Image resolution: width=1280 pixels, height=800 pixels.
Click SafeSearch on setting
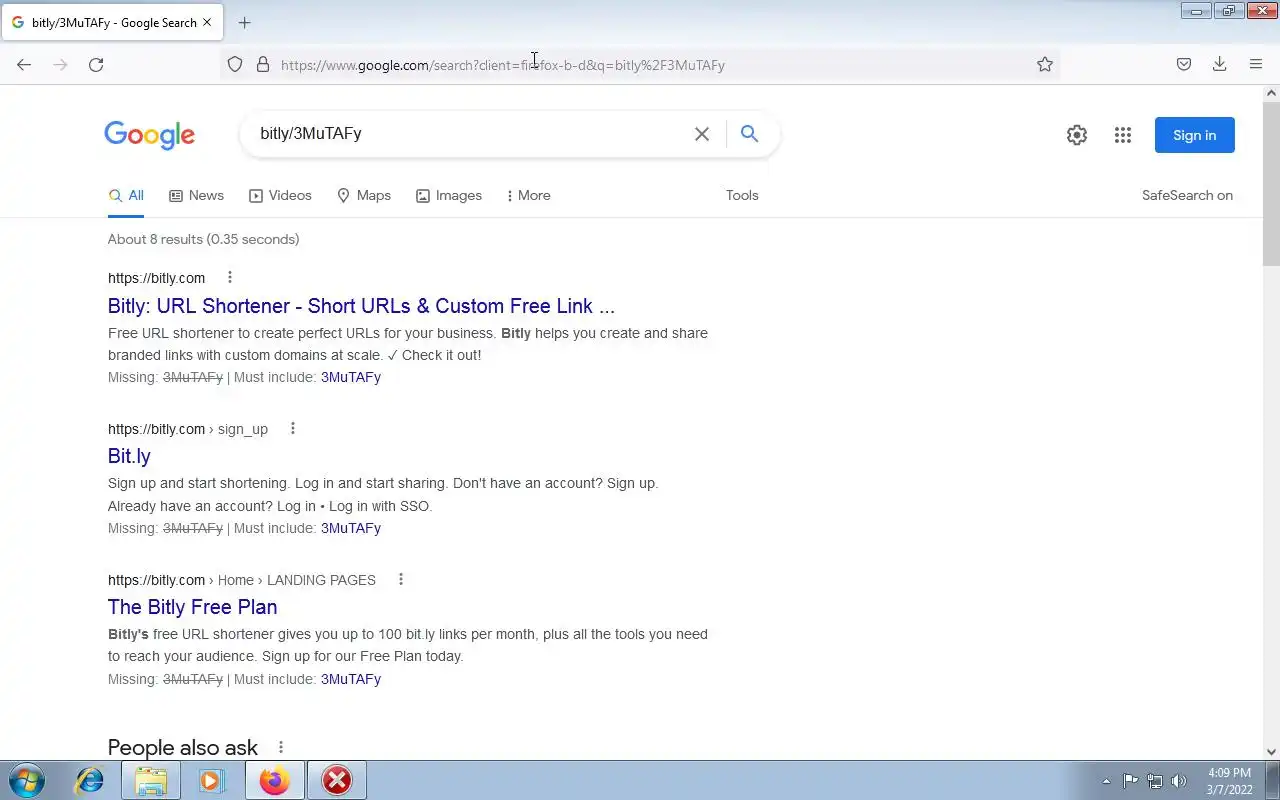pos(1187,196)
